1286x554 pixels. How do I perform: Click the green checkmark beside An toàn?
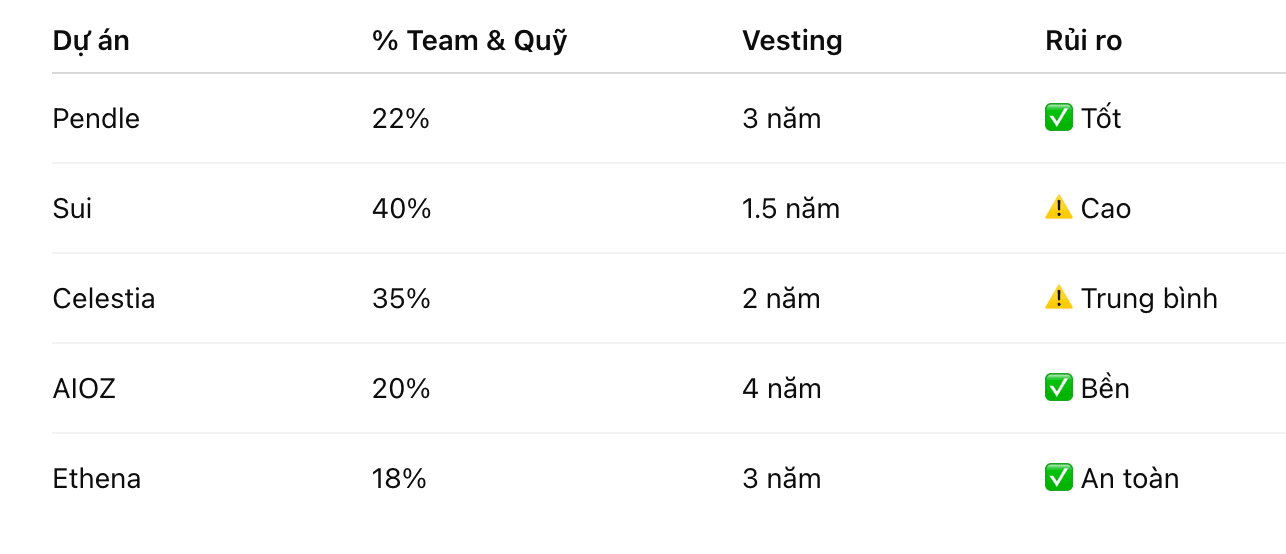point(1058,478)
